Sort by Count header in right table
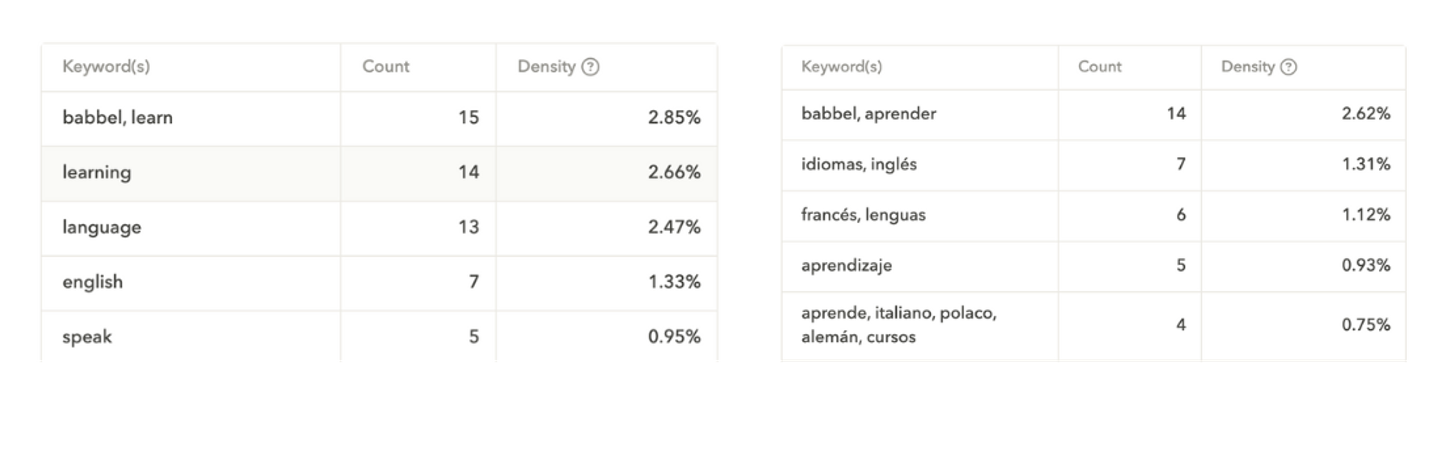The height and width of the screenshot is (456, 1454). click(1100, 67)
